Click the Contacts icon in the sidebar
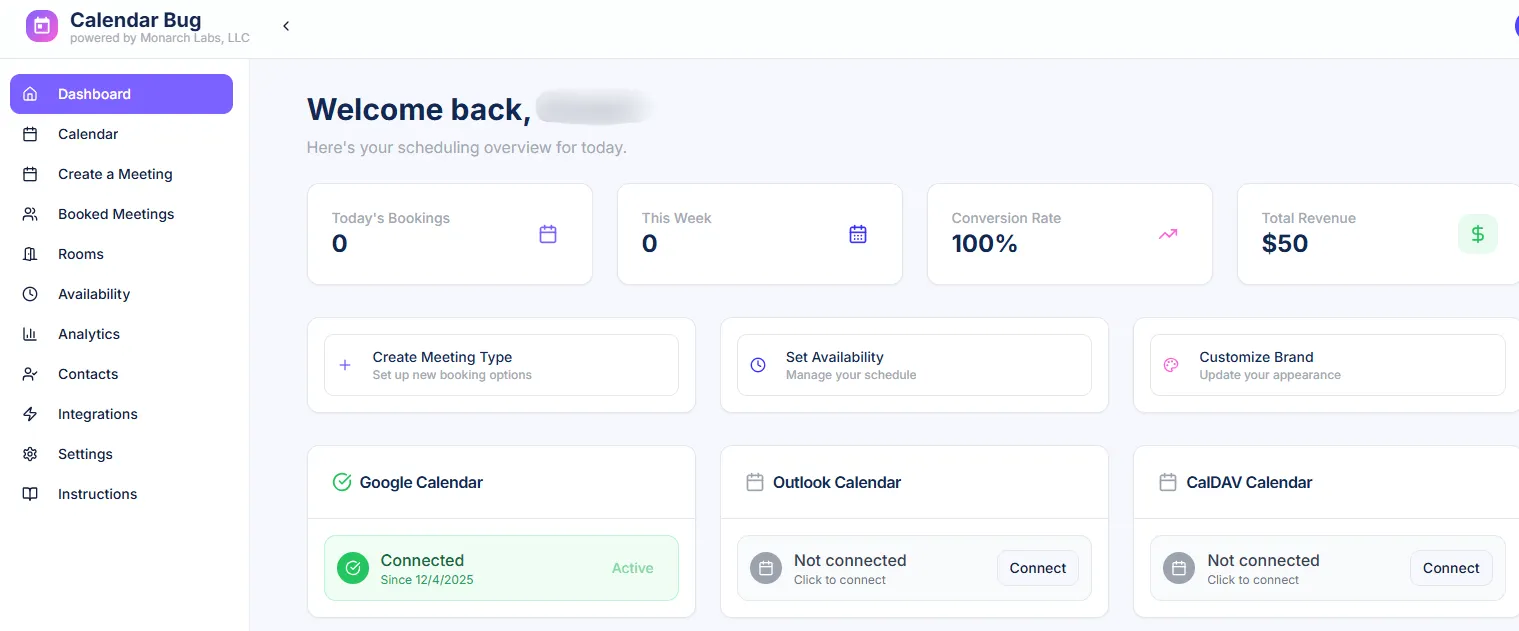The height and width of the screenshot is (631, 1519). (x=29, y=373)
